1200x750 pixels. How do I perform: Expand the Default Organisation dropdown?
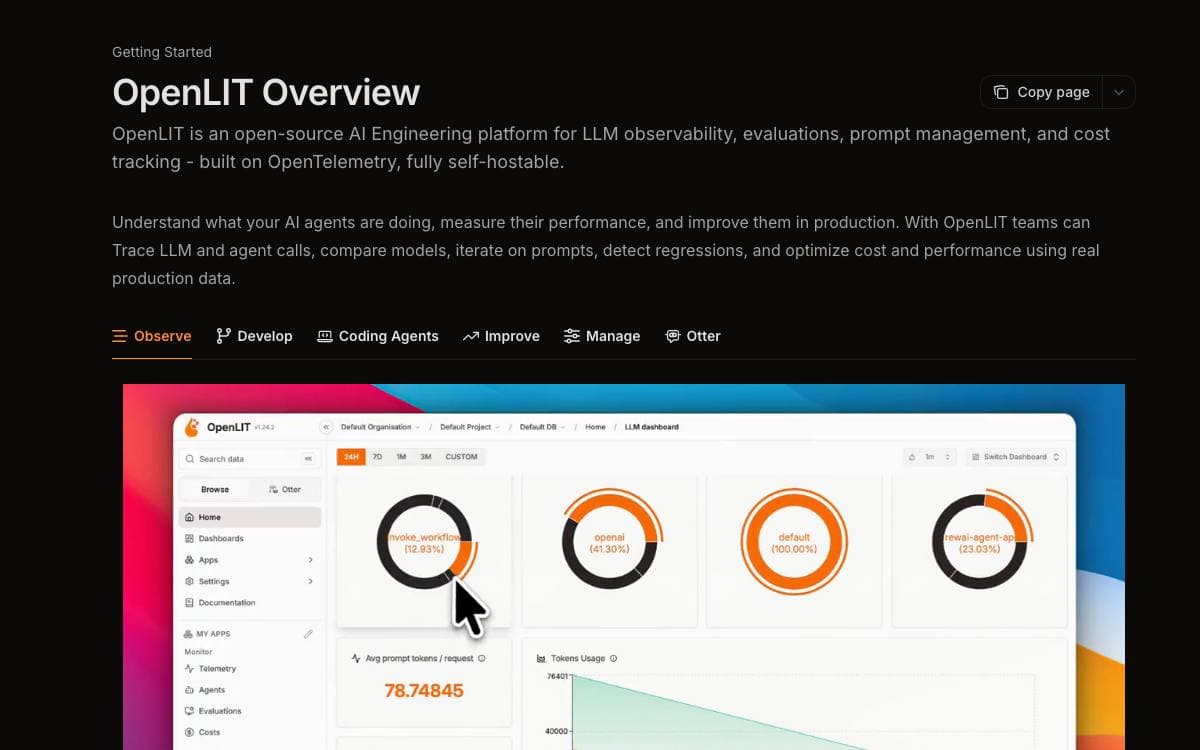click(x=380, y=427)
